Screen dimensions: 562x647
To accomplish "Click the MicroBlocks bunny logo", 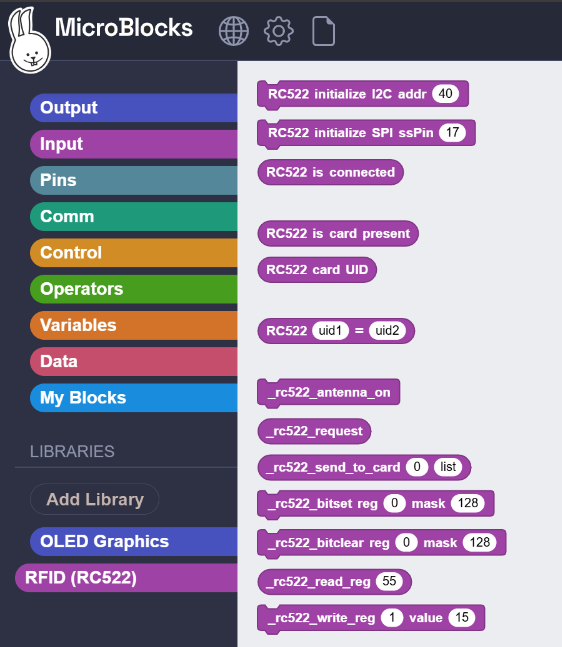I will (29, 40).
